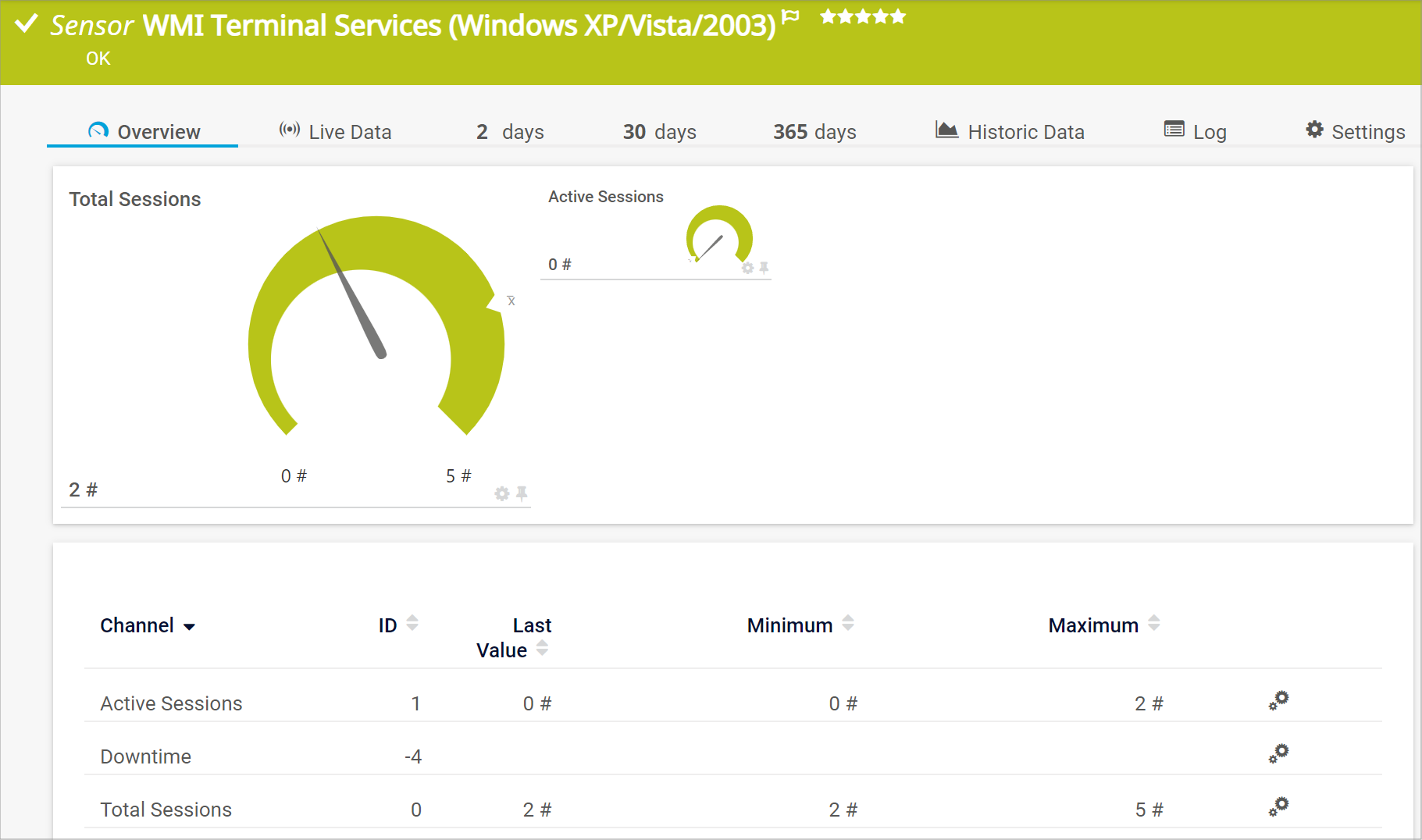Sort by Last Value column
This screenshot has width=1422, height=840.
coord(542,649)
